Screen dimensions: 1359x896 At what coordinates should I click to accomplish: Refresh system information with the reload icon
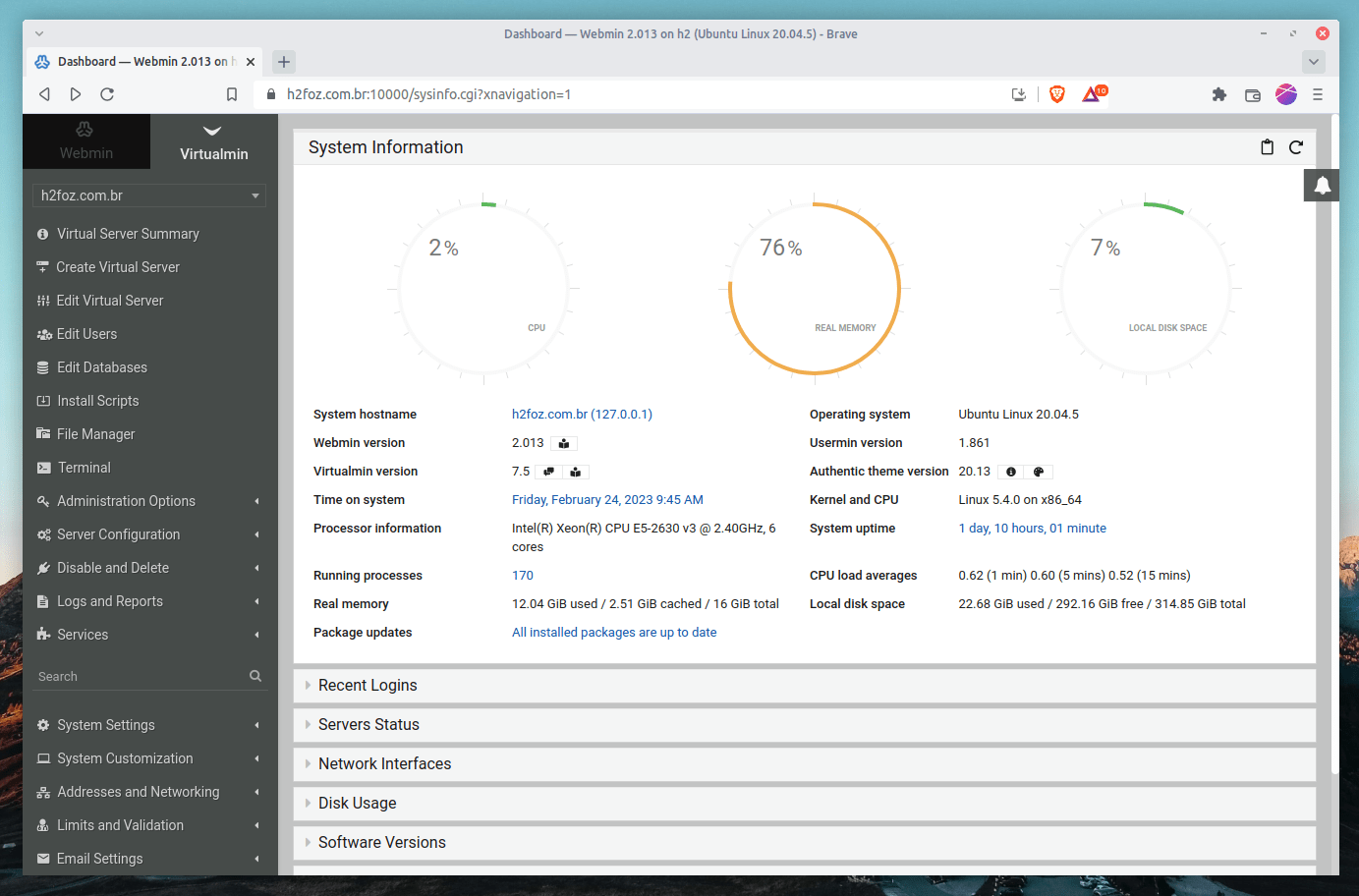coord(1296,147)
